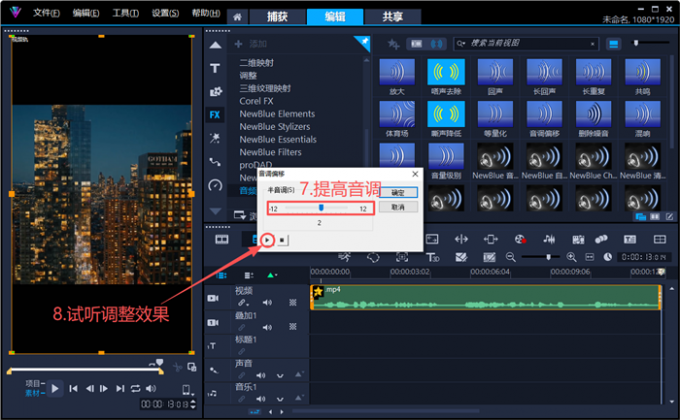Mute the 视频 track audio
This screenshot has height=420, width=680.
pos(267,302)
